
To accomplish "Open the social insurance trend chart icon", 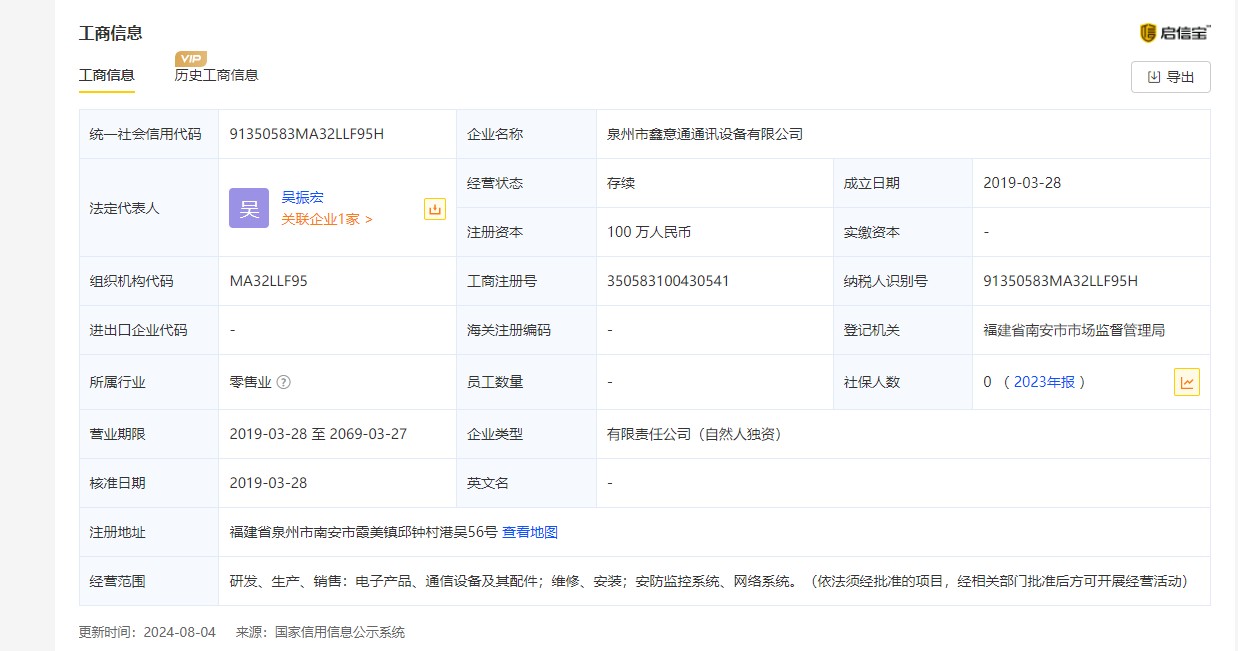I will pos(1187,382).
